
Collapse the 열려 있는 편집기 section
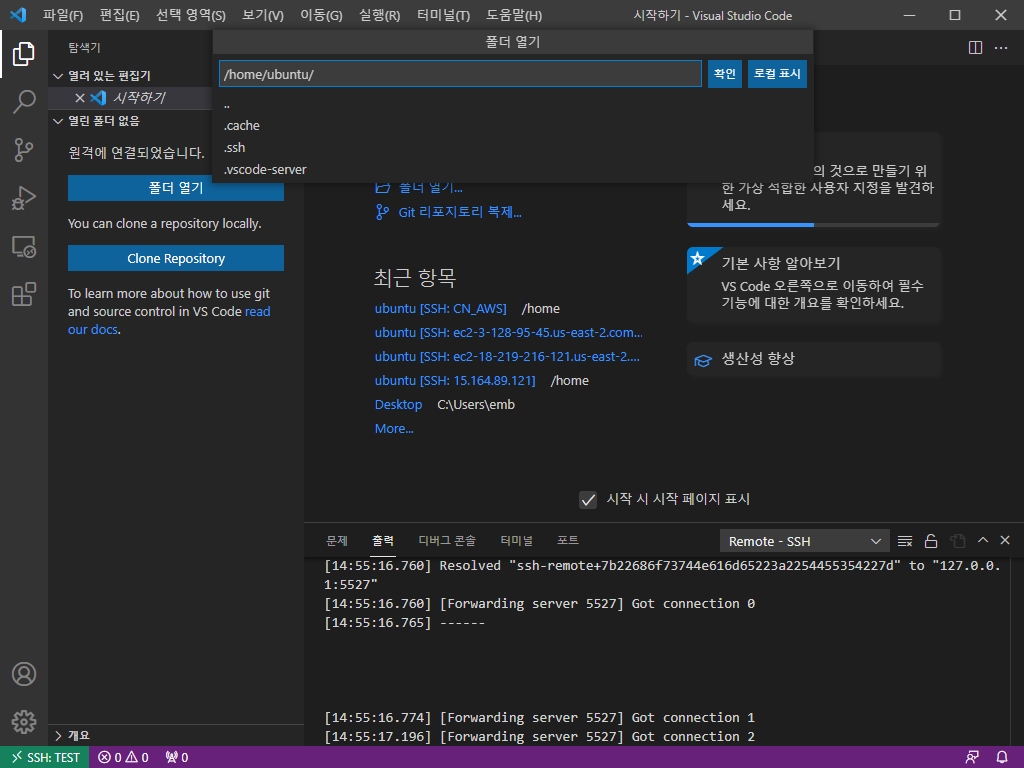[58, 76]
